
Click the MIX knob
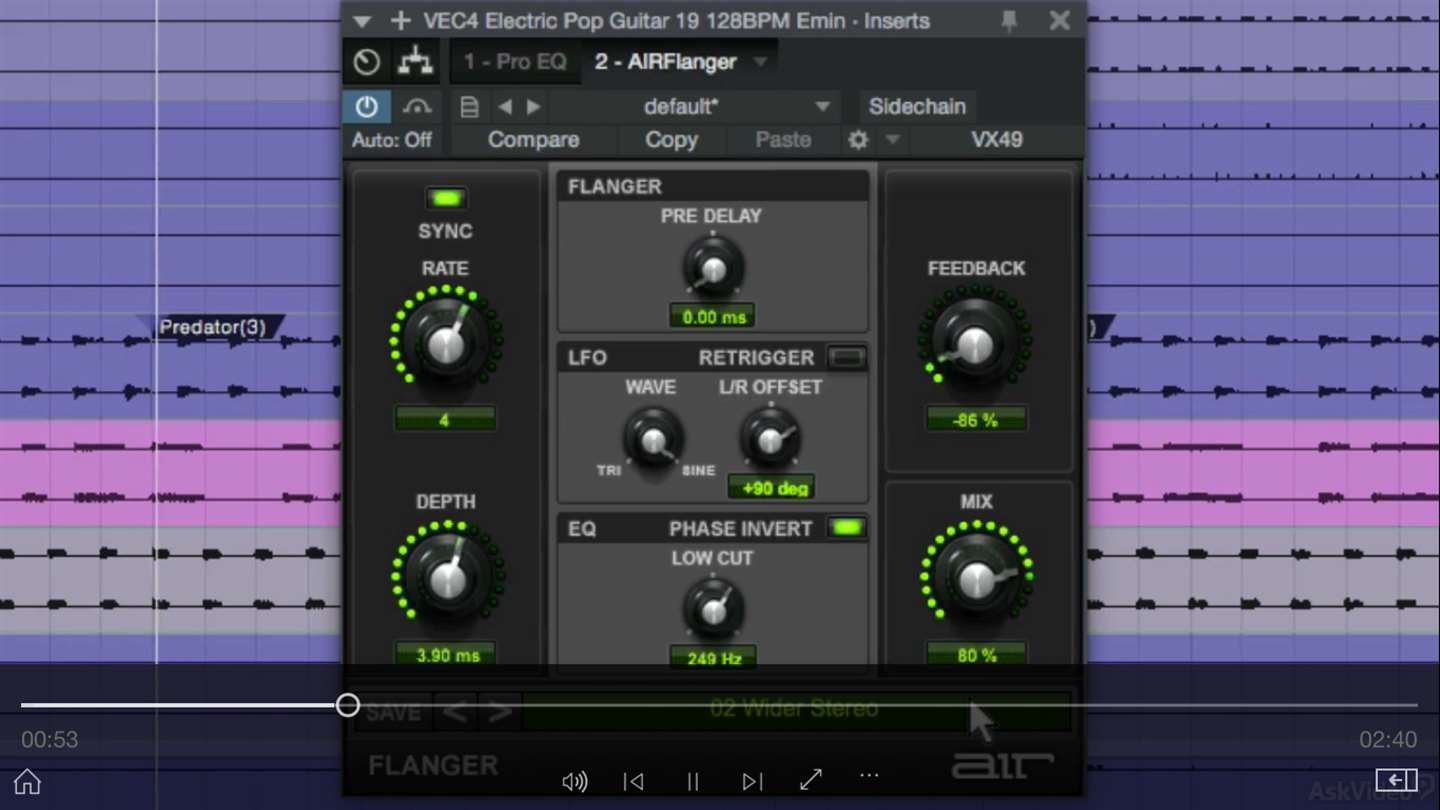[x=977, y=578]
